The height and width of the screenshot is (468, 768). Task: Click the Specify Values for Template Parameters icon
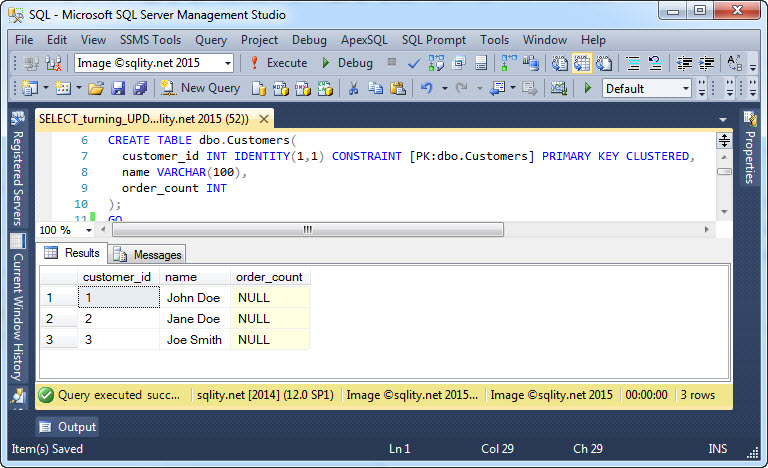click(735, 63)
